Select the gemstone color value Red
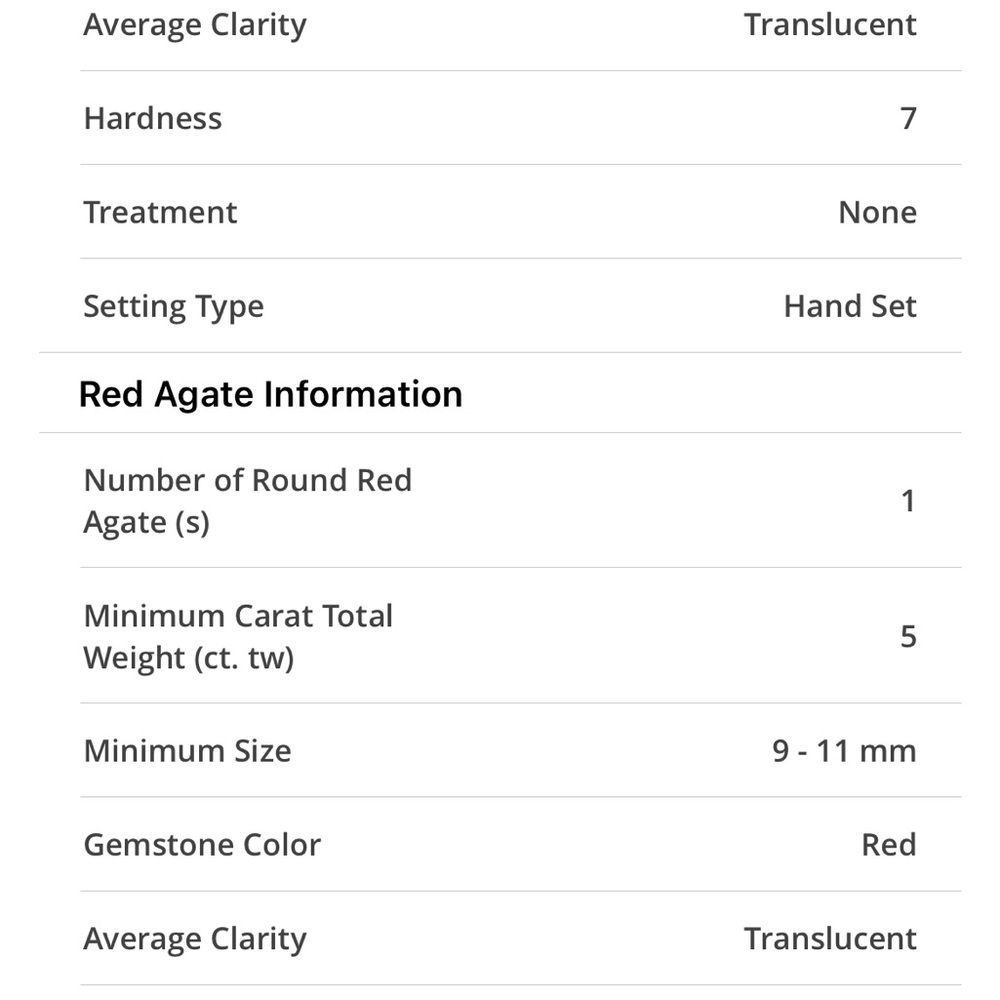This screenshot has height=1000, width=1000. pyautogui.click(x=889, y=844)
